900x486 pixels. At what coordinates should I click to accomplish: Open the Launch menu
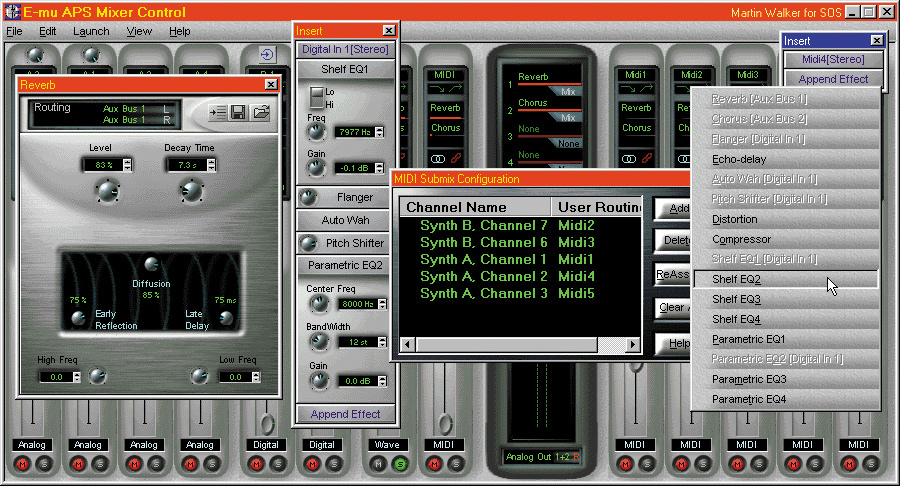coord(90,31)
